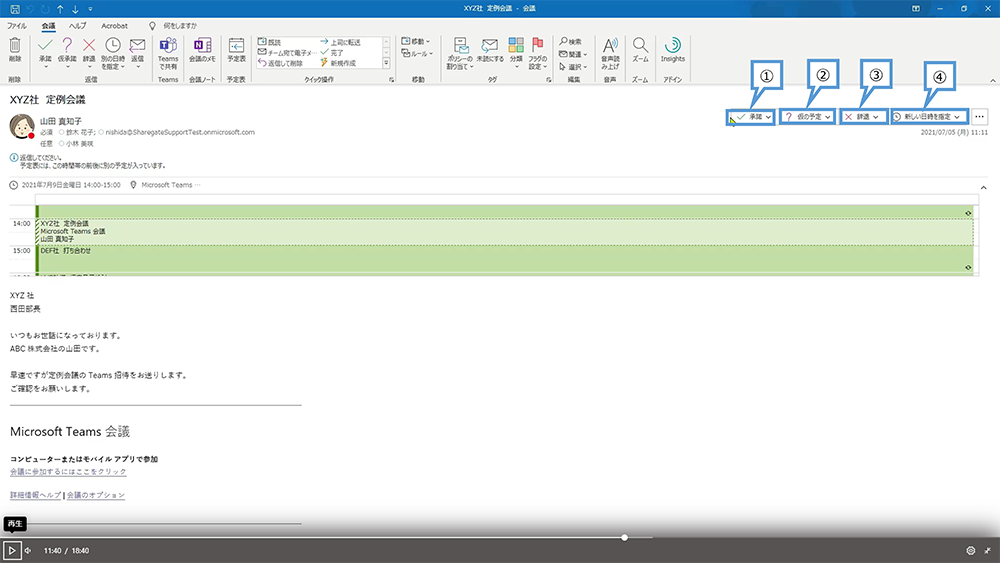Click the 会議のオプション link
Image resolution: width=1000 pixels, height=563 pixels.
tap(96, 495)
